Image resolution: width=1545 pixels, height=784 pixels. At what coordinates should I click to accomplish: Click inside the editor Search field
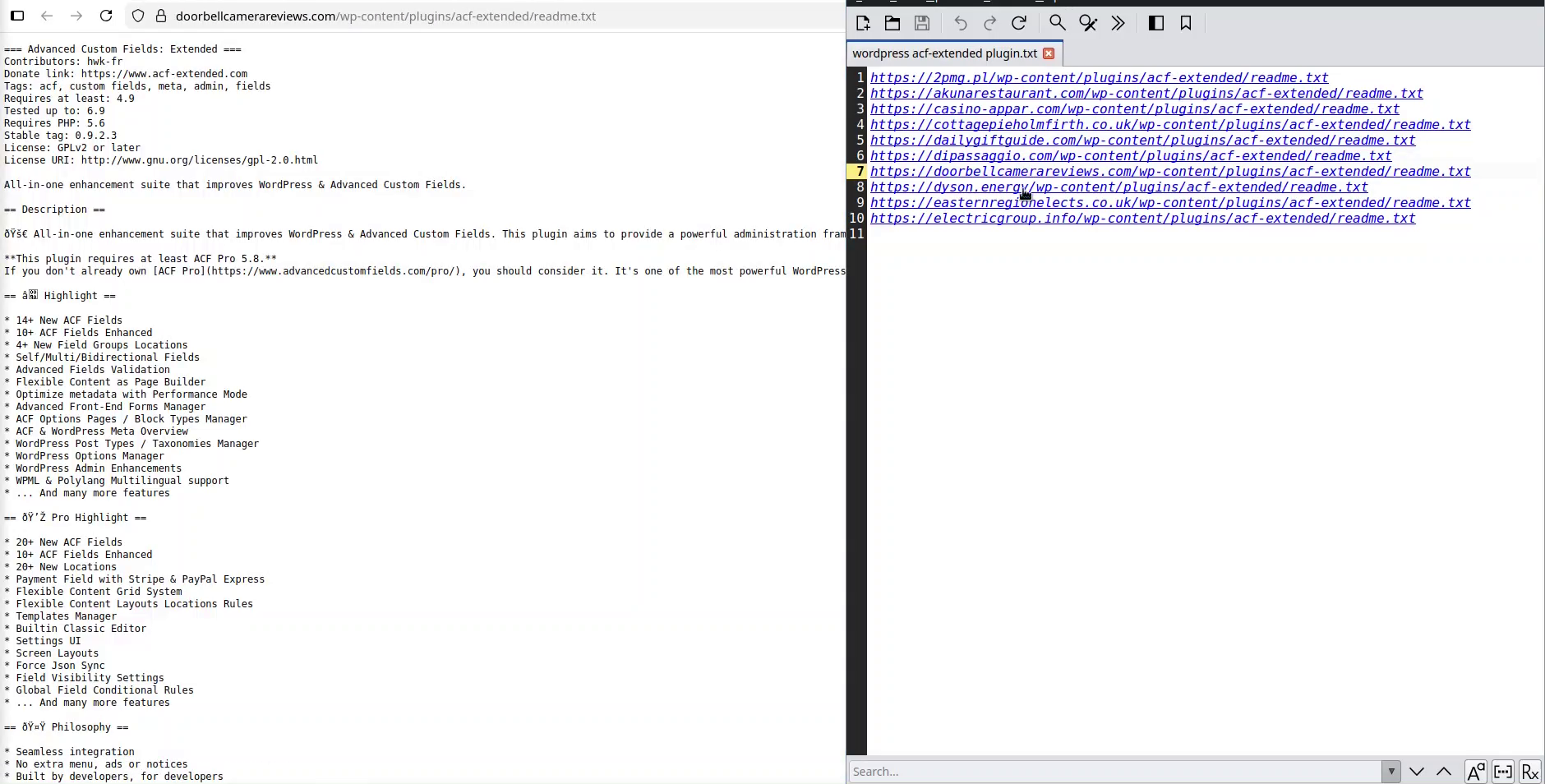point(1116,772)
